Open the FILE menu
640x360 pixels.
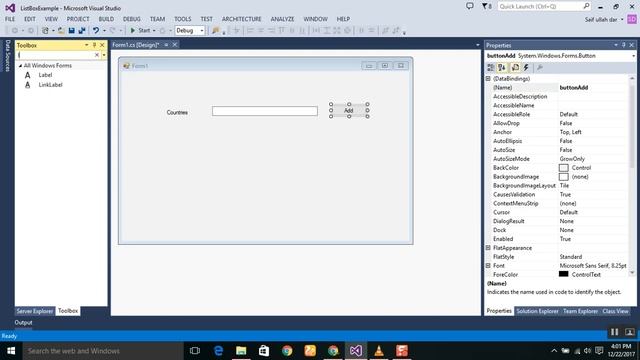pyautogui.click(x=10, y=19)
